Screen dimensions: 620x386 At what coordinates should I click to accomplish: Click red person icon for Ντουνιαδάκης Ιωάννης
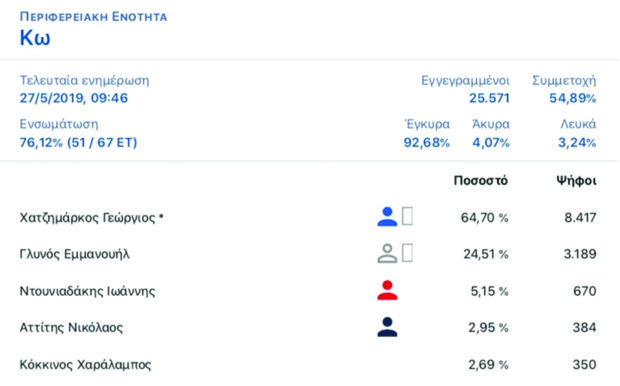point(387,290)
